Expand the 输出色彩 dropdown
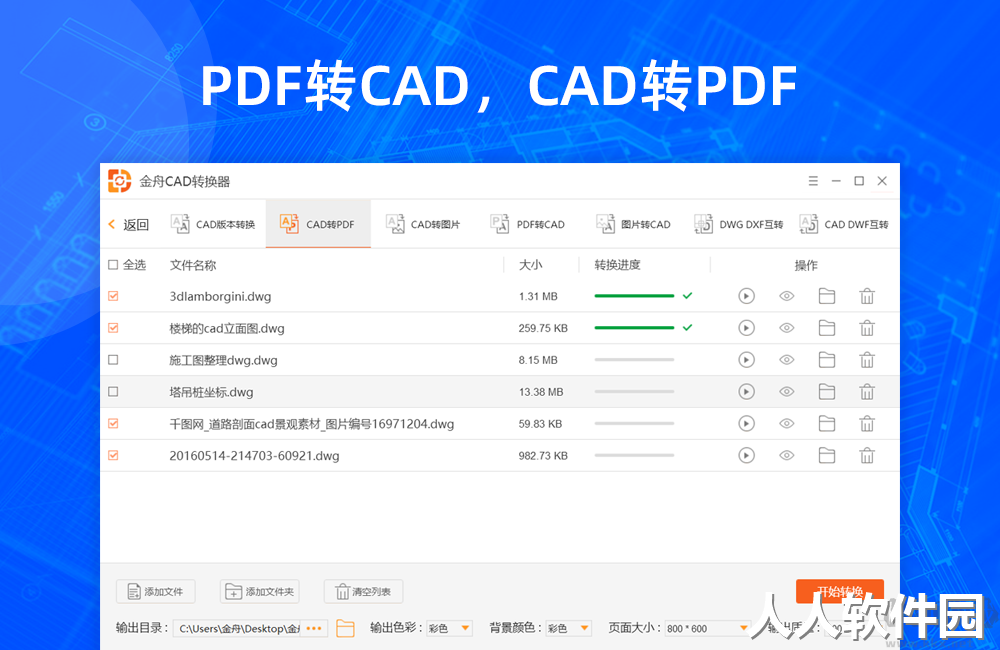 (x=449, y=628)
